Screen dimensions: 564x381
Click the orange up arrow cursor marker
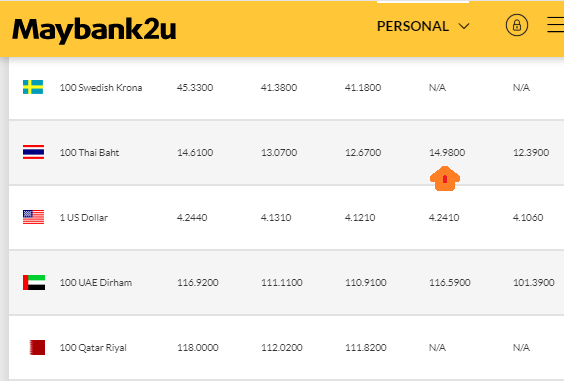coord(445,178)
